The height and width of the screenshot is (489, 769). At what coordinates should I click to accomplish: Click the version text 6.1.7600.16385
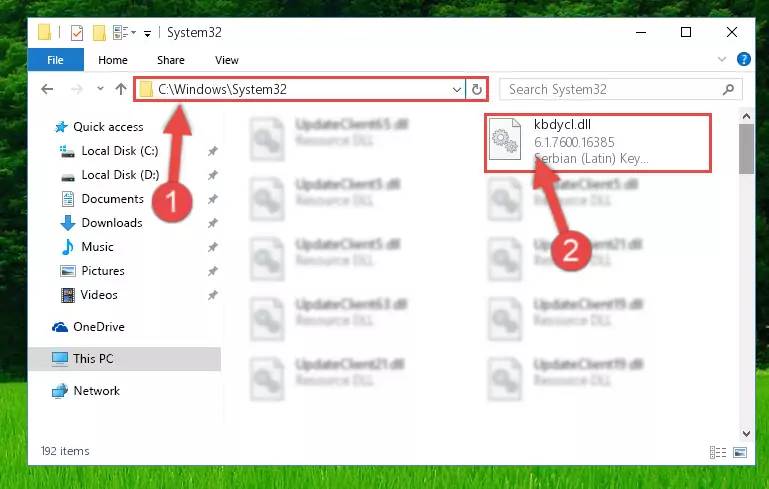574,142
